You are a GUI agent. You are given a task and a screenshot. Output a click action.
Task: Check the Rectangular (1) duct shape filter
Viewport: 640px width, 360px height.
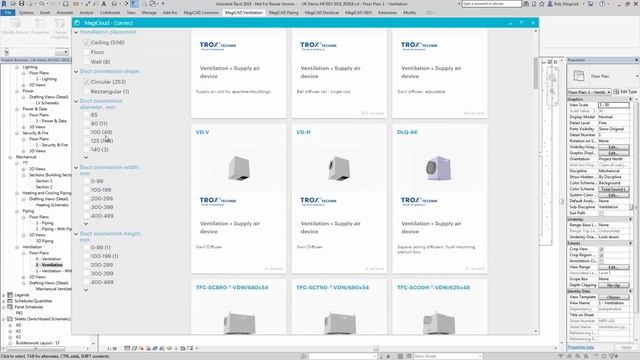pyautogui.click(x=87, y=92)
